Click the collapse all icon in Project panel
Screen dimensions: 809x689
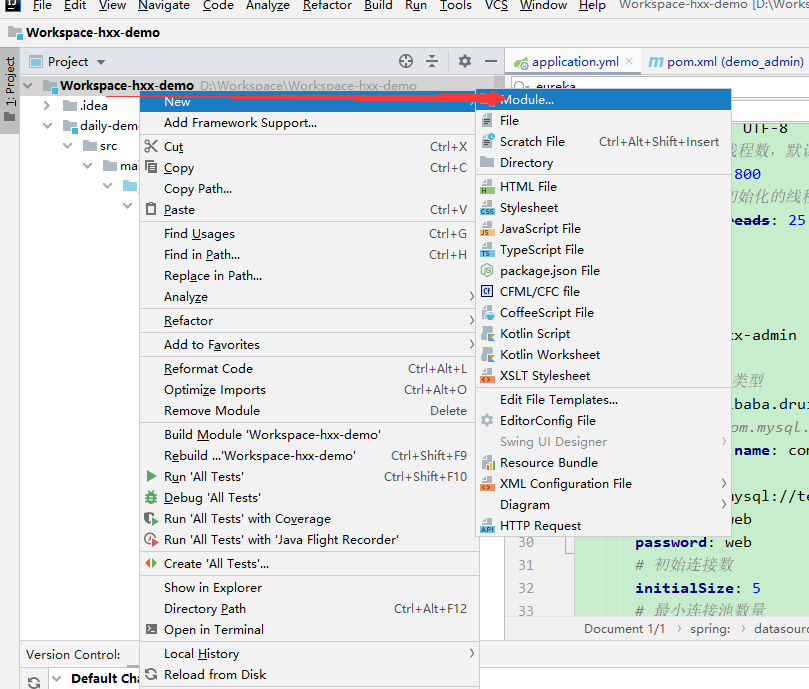(432, 61)
